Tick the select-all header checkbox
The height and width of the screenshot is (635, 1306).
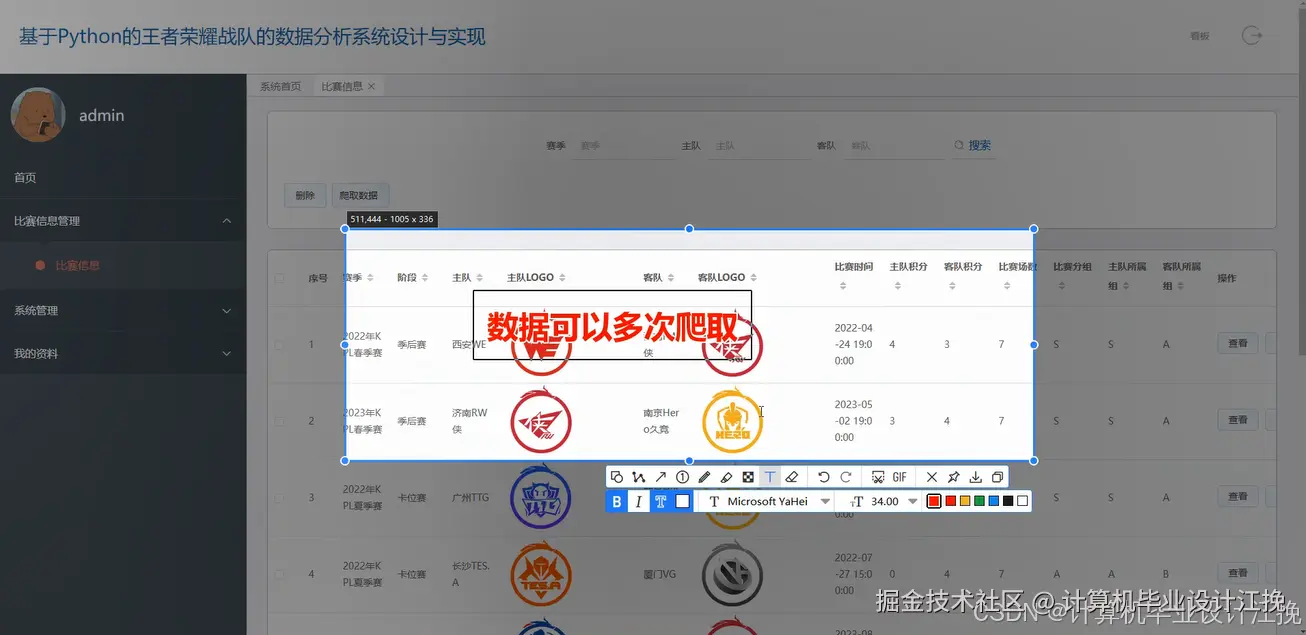tap(280, 278)
